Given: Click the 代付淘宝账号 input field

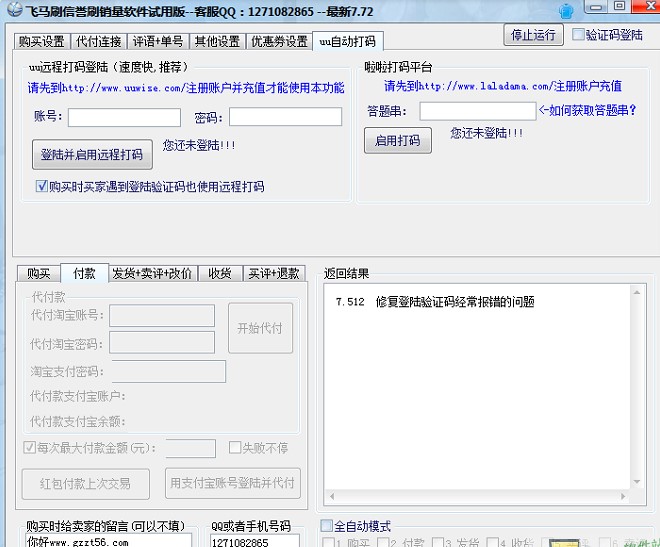Looking at the screenshot, I should 162,316.
